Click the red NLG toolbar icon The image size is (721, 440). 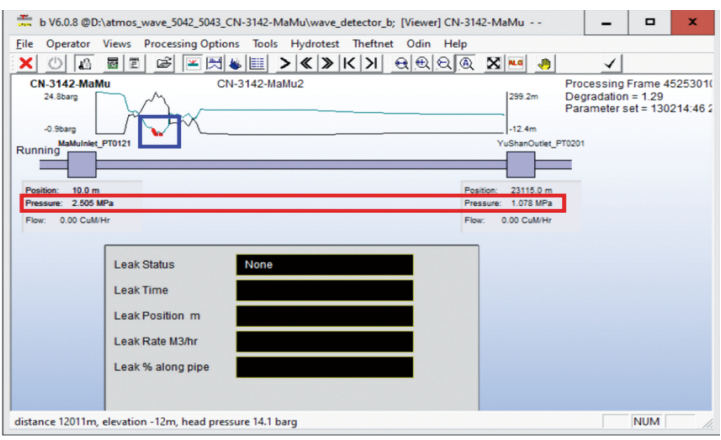(517, 63)
